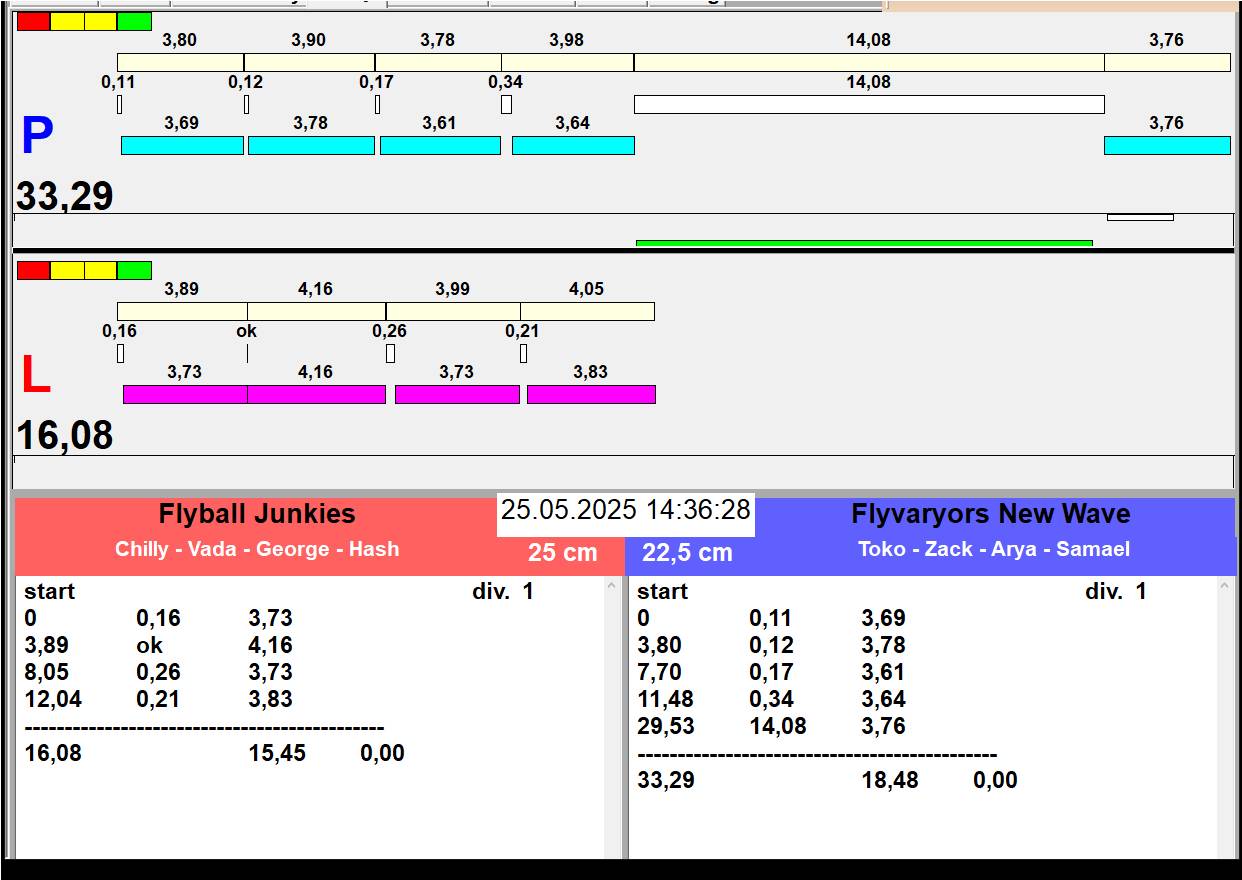
Task: Click the magenta 4,16 run bar
Action: 316,394
